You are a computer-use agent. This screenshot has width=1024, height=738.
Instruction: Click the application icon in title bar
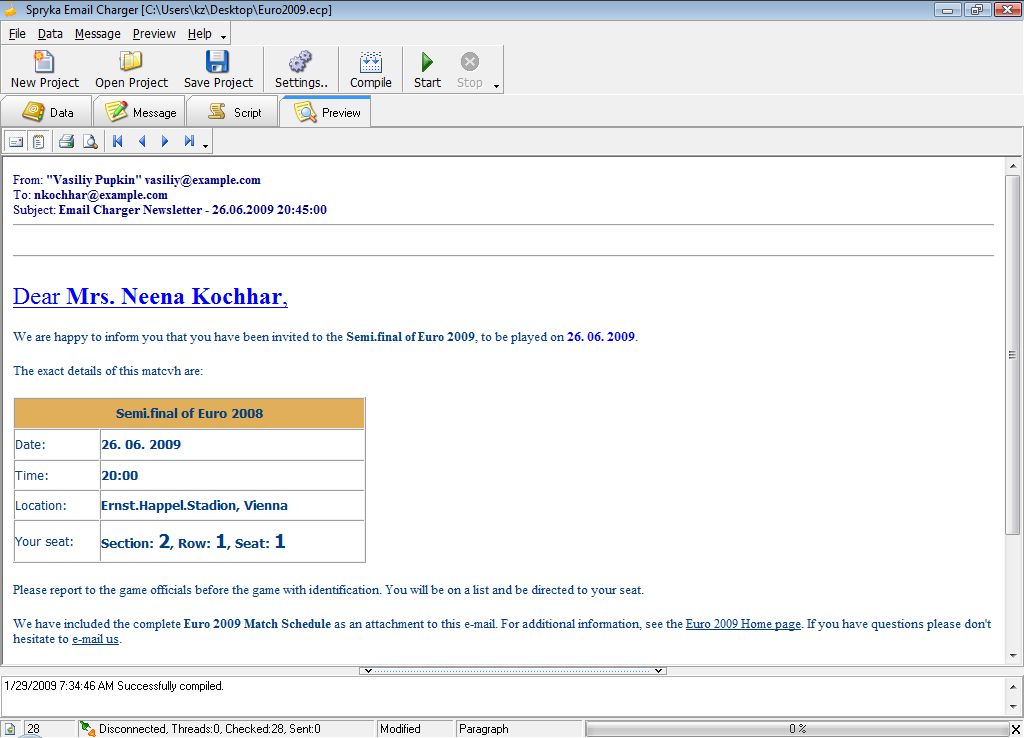[11, 10]
